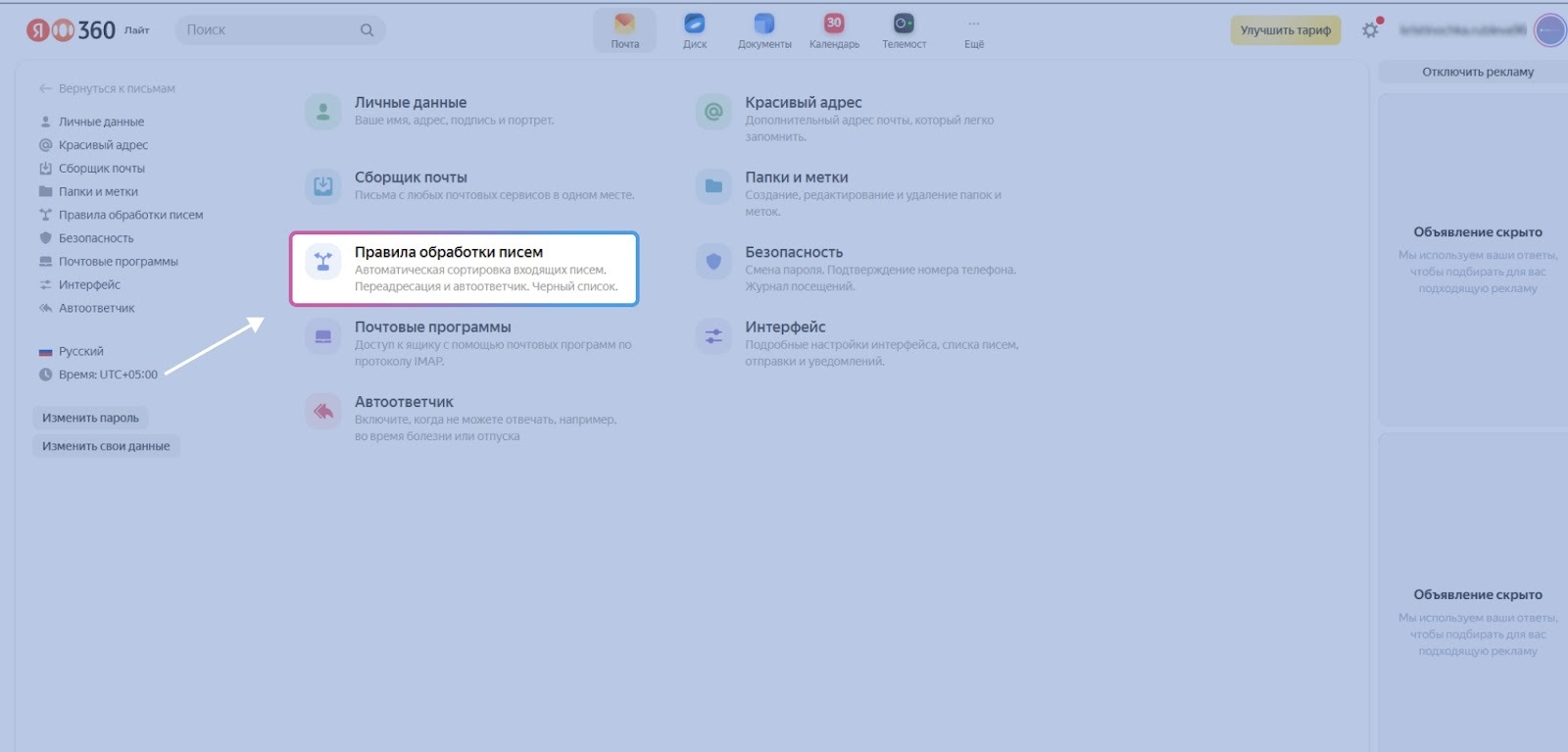
Task: Click the settings gear icon in header
Action: (1370, 30)
